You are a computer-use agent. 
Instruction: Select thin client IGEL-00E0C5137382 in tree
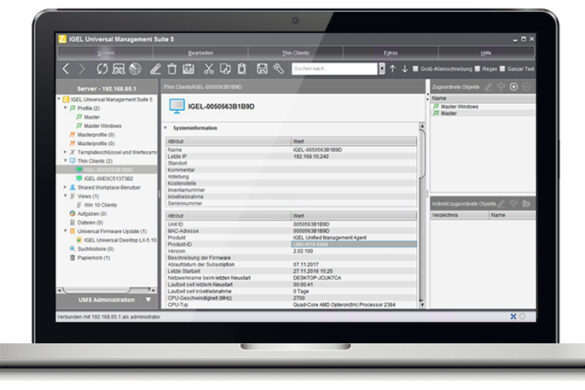(x=109, y=178)
